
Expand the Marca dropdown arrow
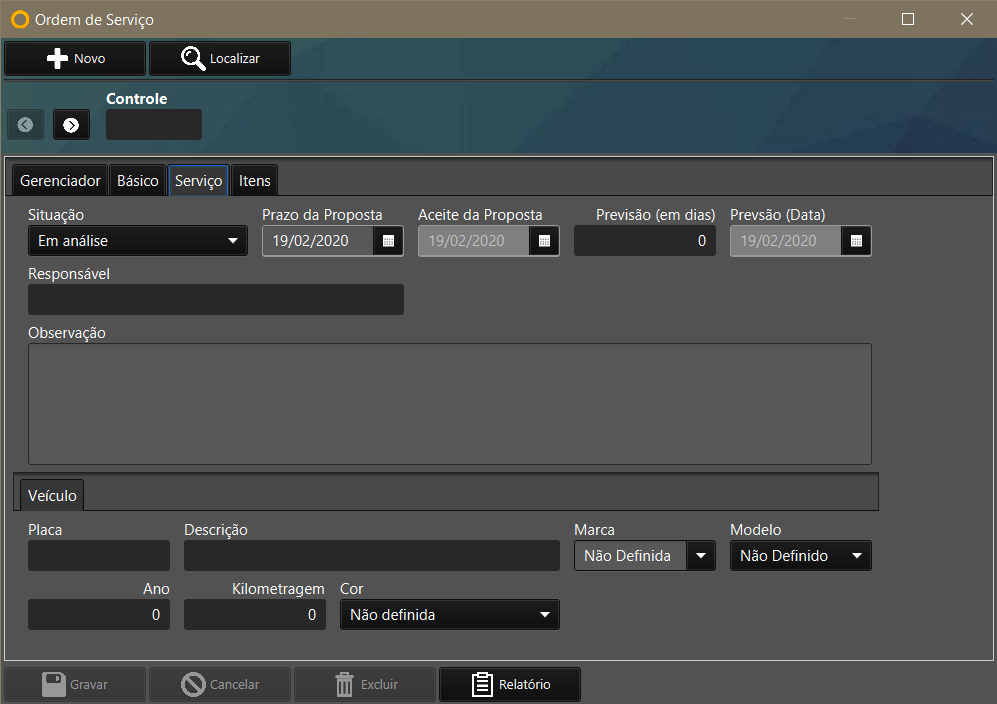[701, 556]
